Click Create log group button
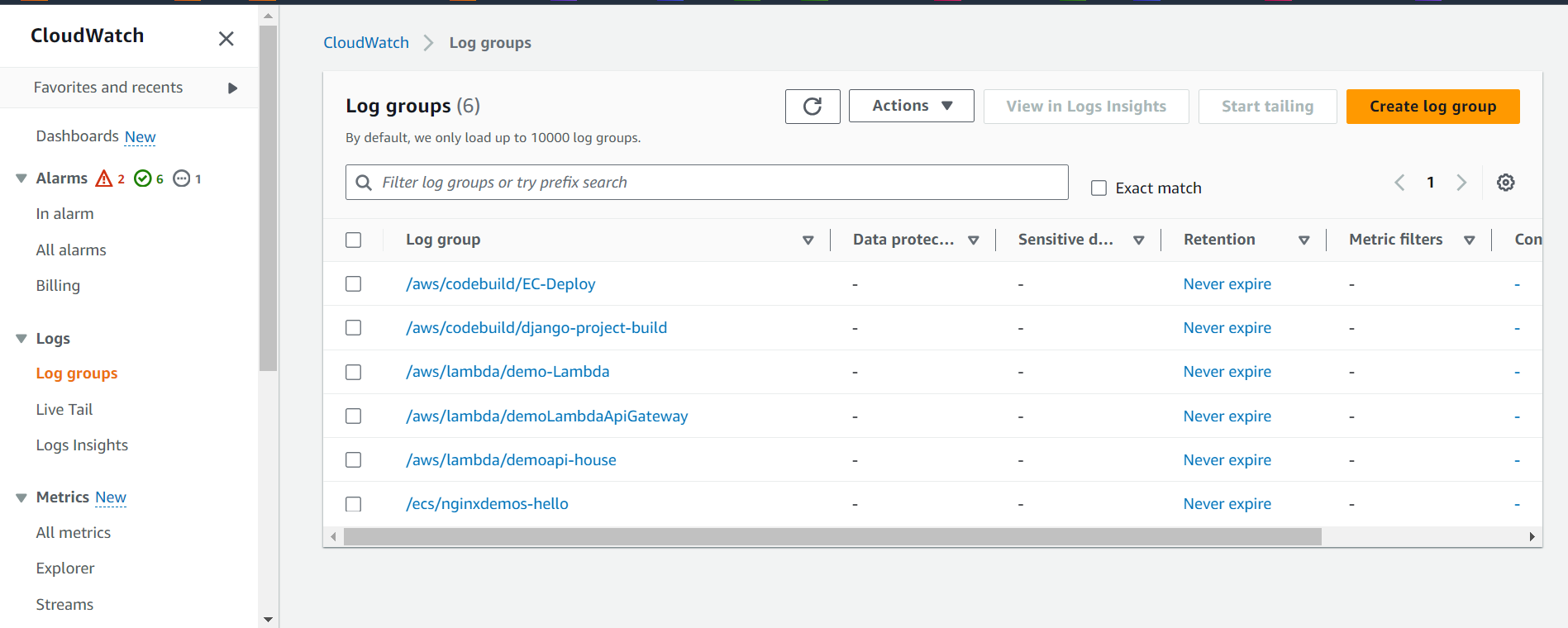Image resolution: width=1568 pixels, height=628 pixels. click(1432, 107)
